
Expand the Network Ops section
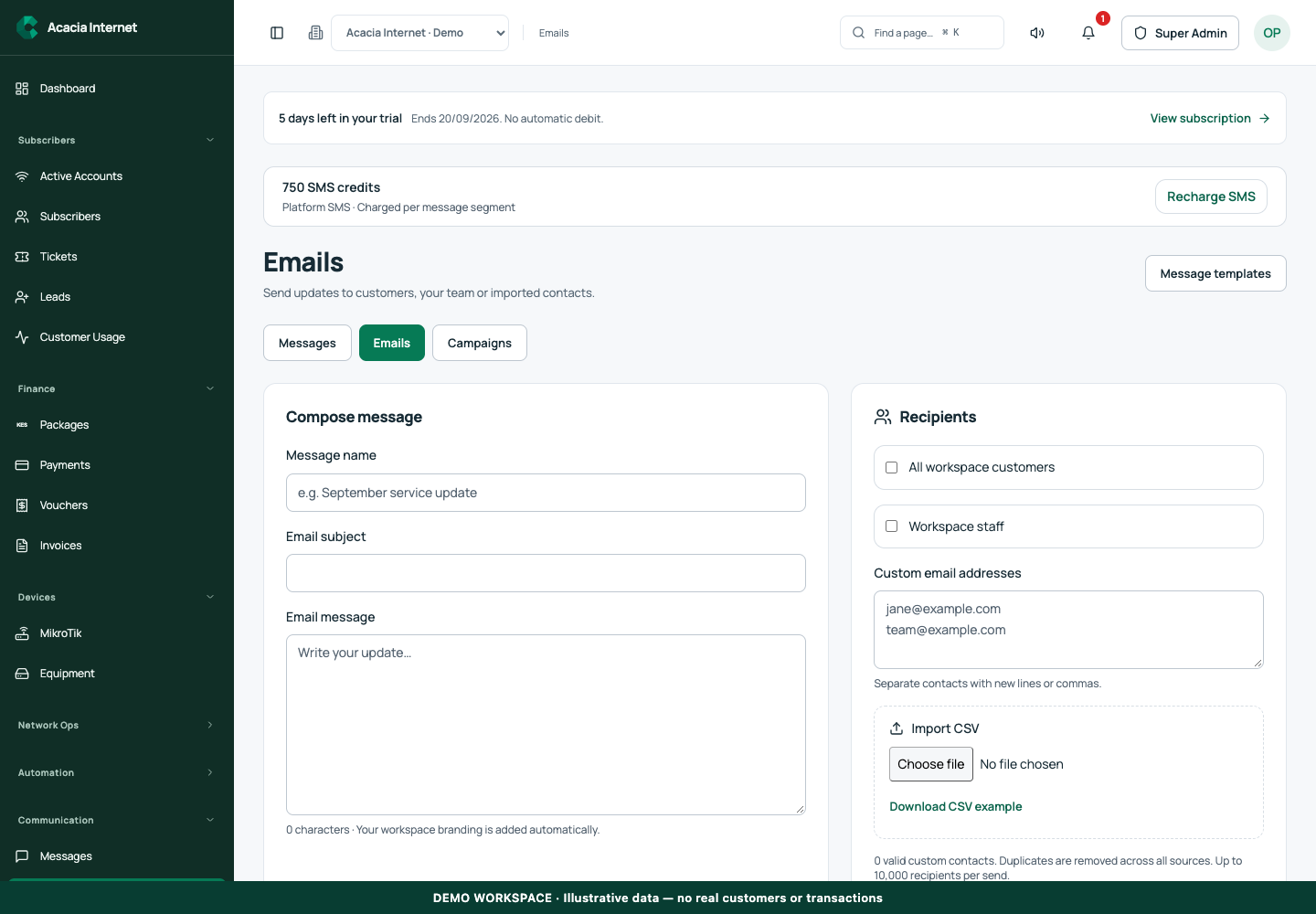point(117,725)
